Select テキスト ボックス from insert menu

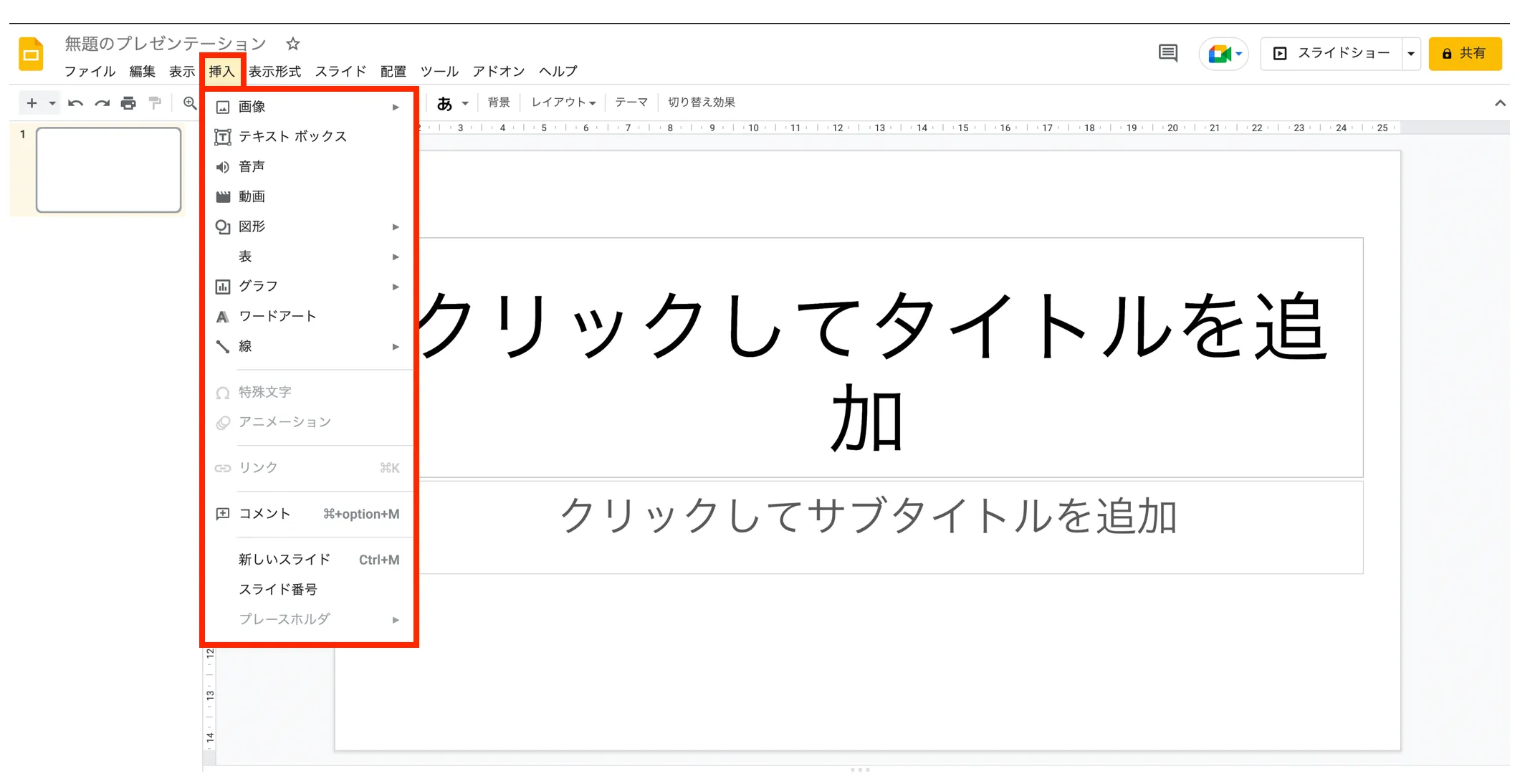point(292,136)
